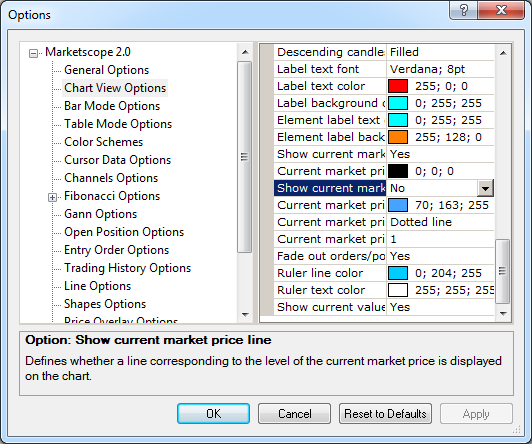The width and height of the screenshot is (532, 444).
Task: Select the Ruler text color row label
Action: (321, 290)
